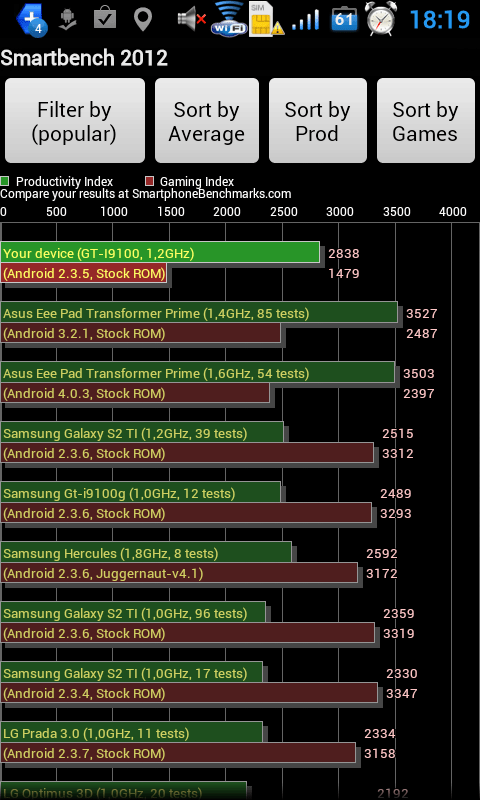Select Samsung Hercules 1,8GHz 8 tests bar
The width and height of the screenshot is (480, 800).
[146, 552]
